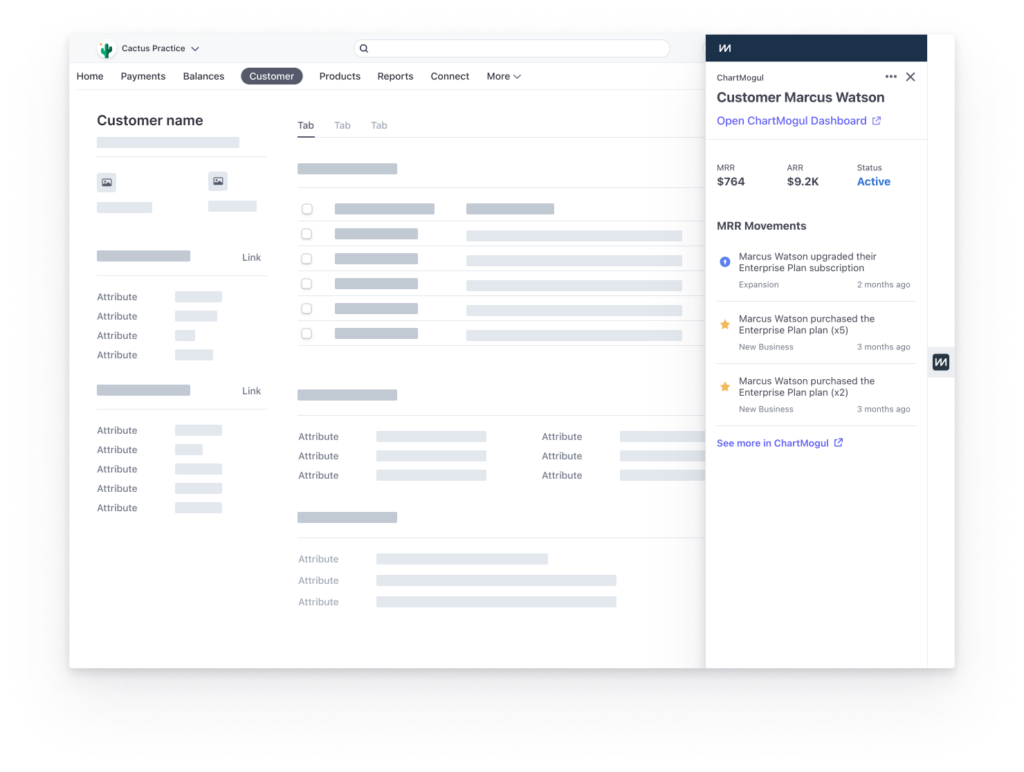The height and width of the screenshot is (772, 1024).
Task: Select the Customer nav pill
Action: (272, 76)
